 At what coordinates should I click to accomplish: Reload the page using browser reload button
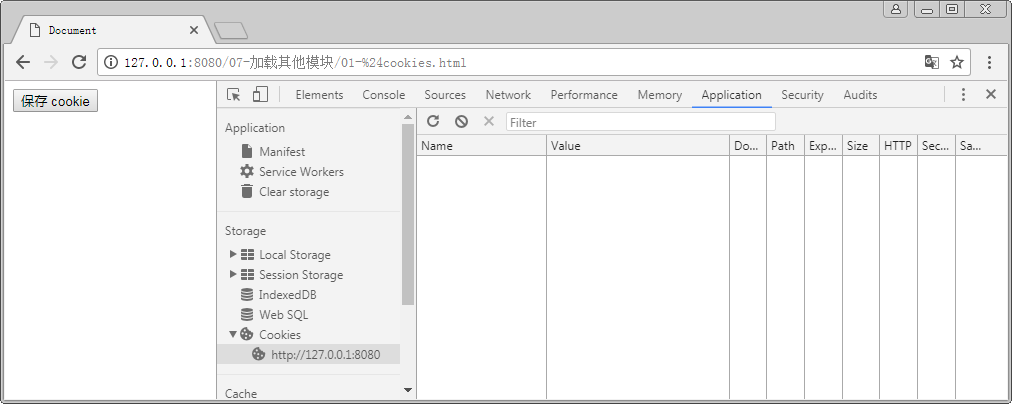79,62
